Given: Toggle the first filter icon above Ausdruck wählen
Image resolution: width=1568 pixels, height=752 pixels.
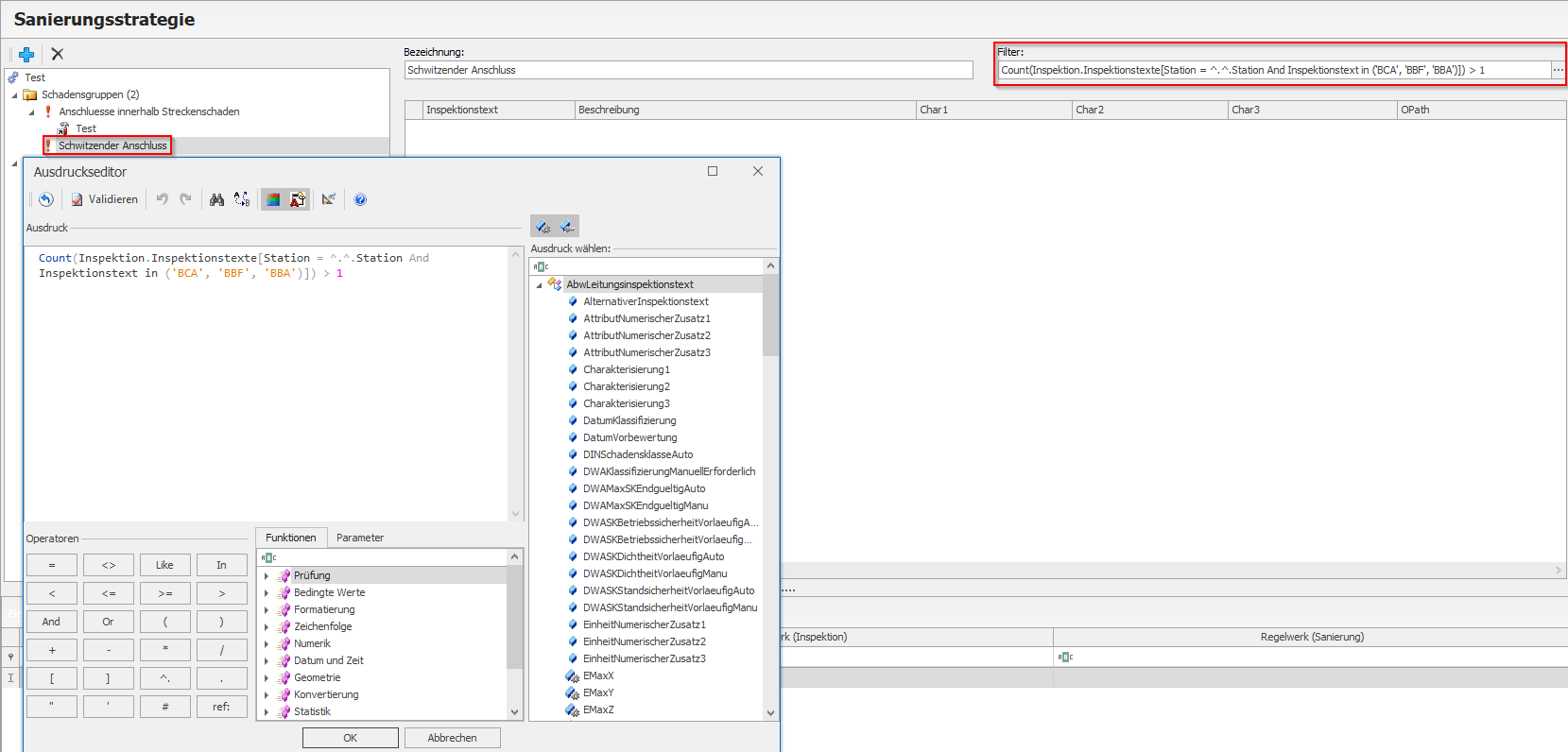Looking at the screenshot, I should (x=543, y=227).
